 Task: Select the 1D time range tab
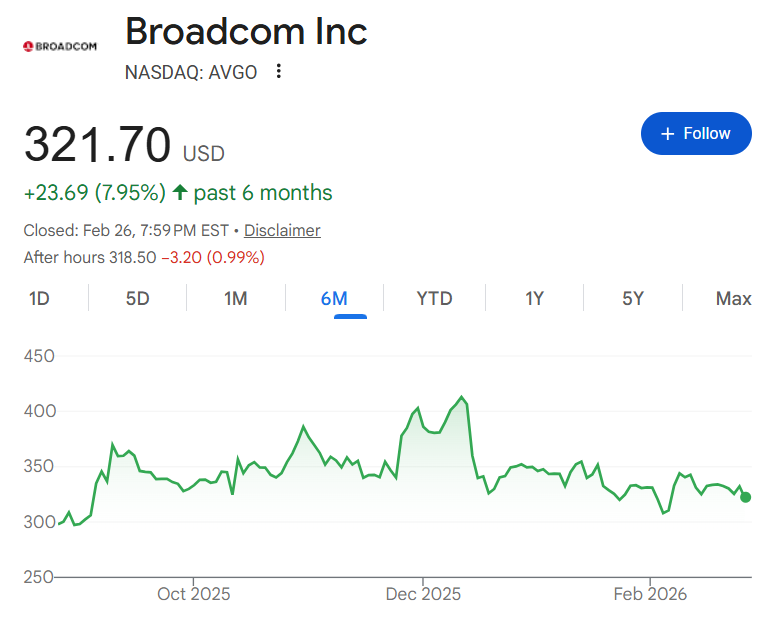click(x=39, y=298)
